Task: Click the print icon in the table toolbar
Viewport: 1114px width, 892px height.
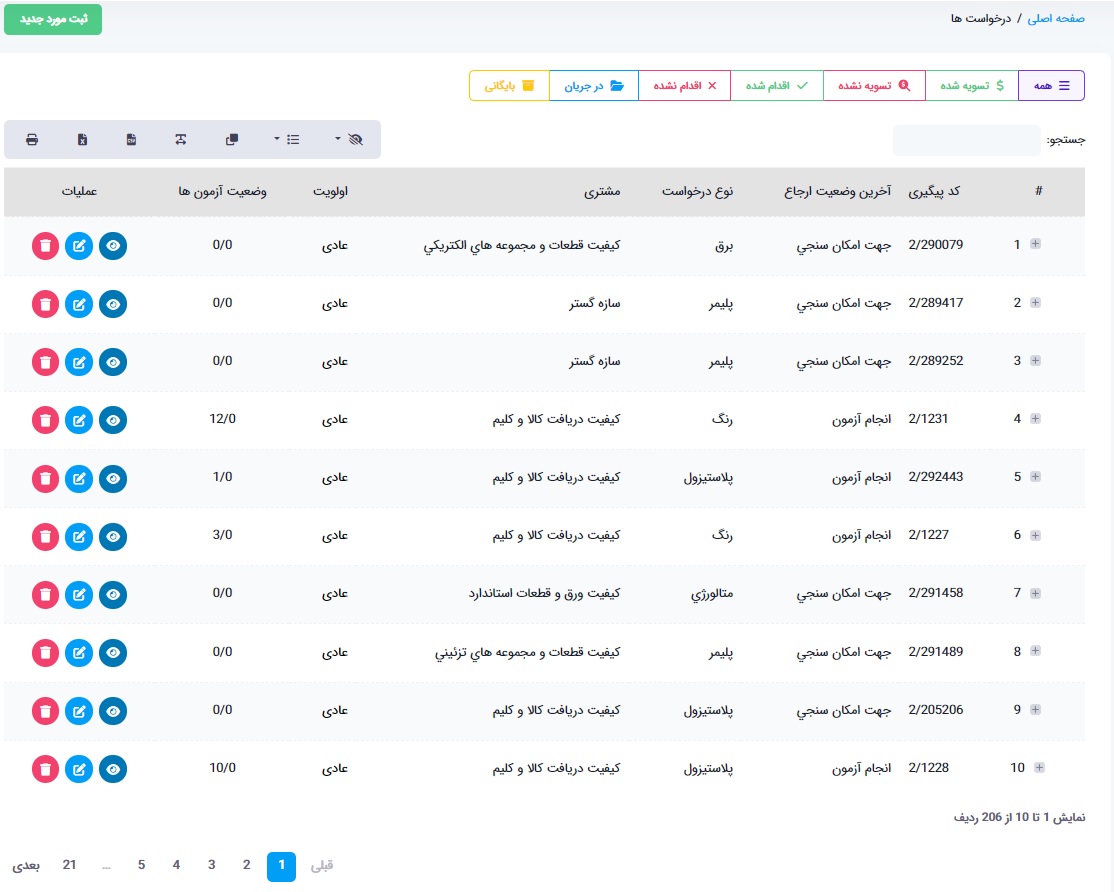Action: point(32,140)
